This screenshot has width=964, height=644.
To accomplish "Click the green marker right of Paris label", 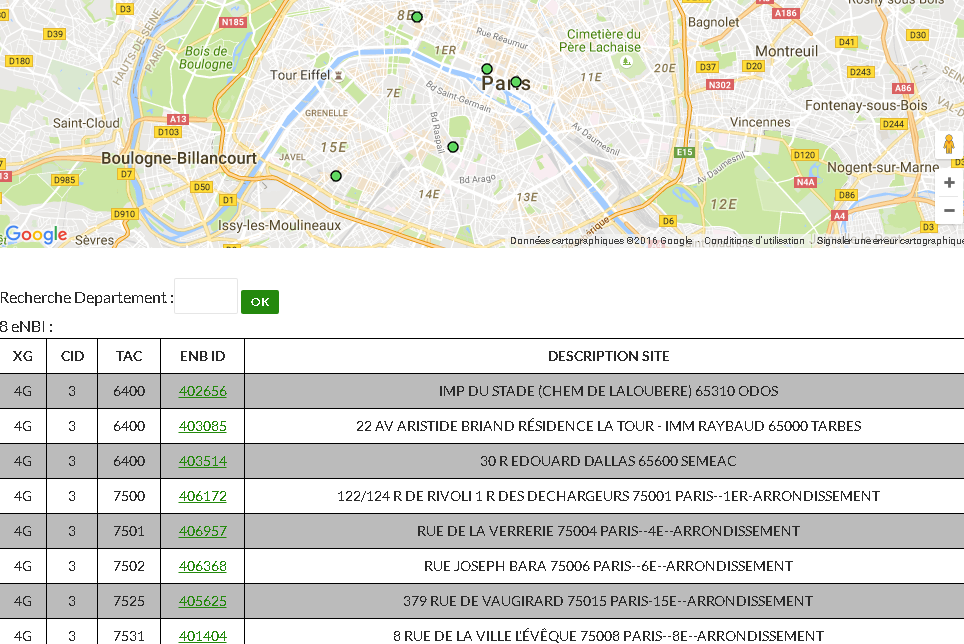I will pos(516,82).
